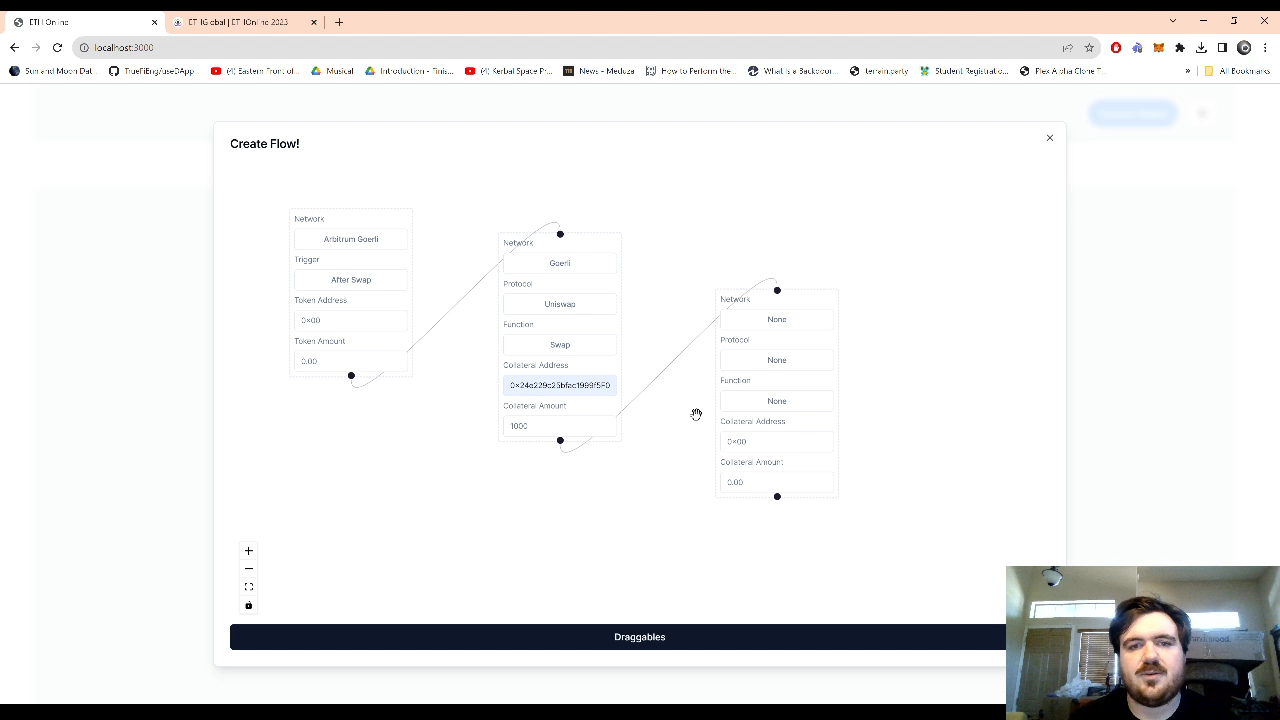Go back to the previous page

point(14,48)
